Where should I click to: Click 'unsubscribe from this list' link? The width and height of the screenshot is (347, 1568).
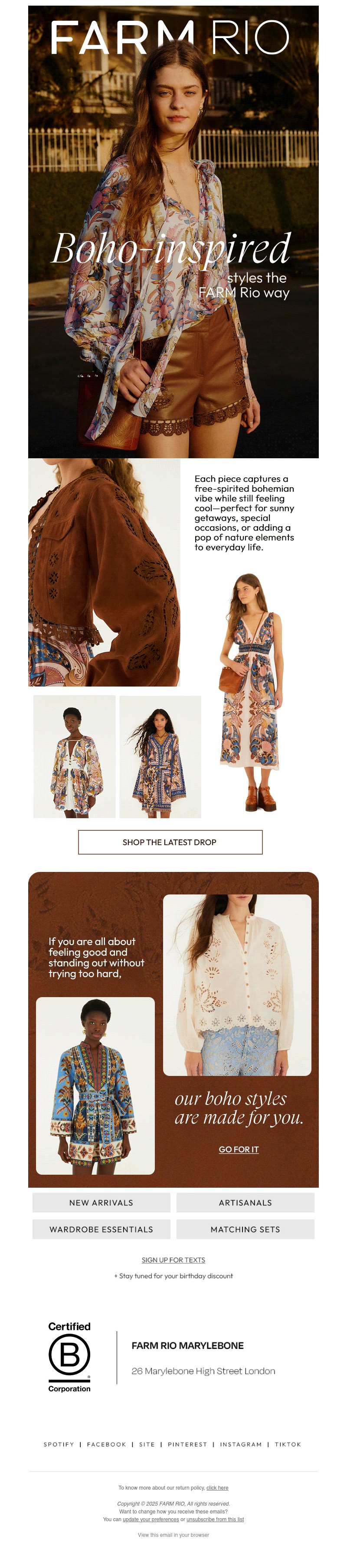(x=215, y=1519)
